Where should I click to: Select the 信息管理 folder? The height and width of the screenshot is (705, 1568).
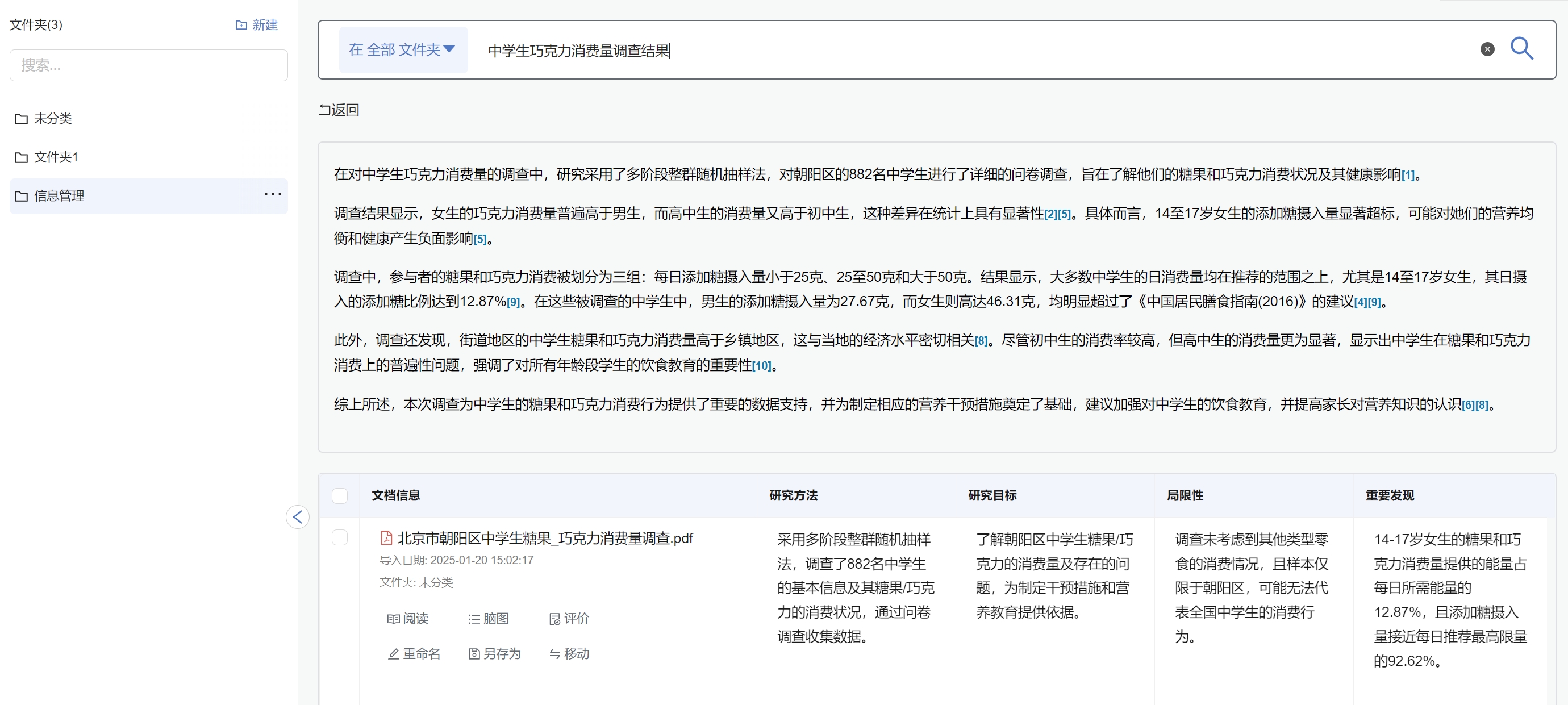coord(148,196)
